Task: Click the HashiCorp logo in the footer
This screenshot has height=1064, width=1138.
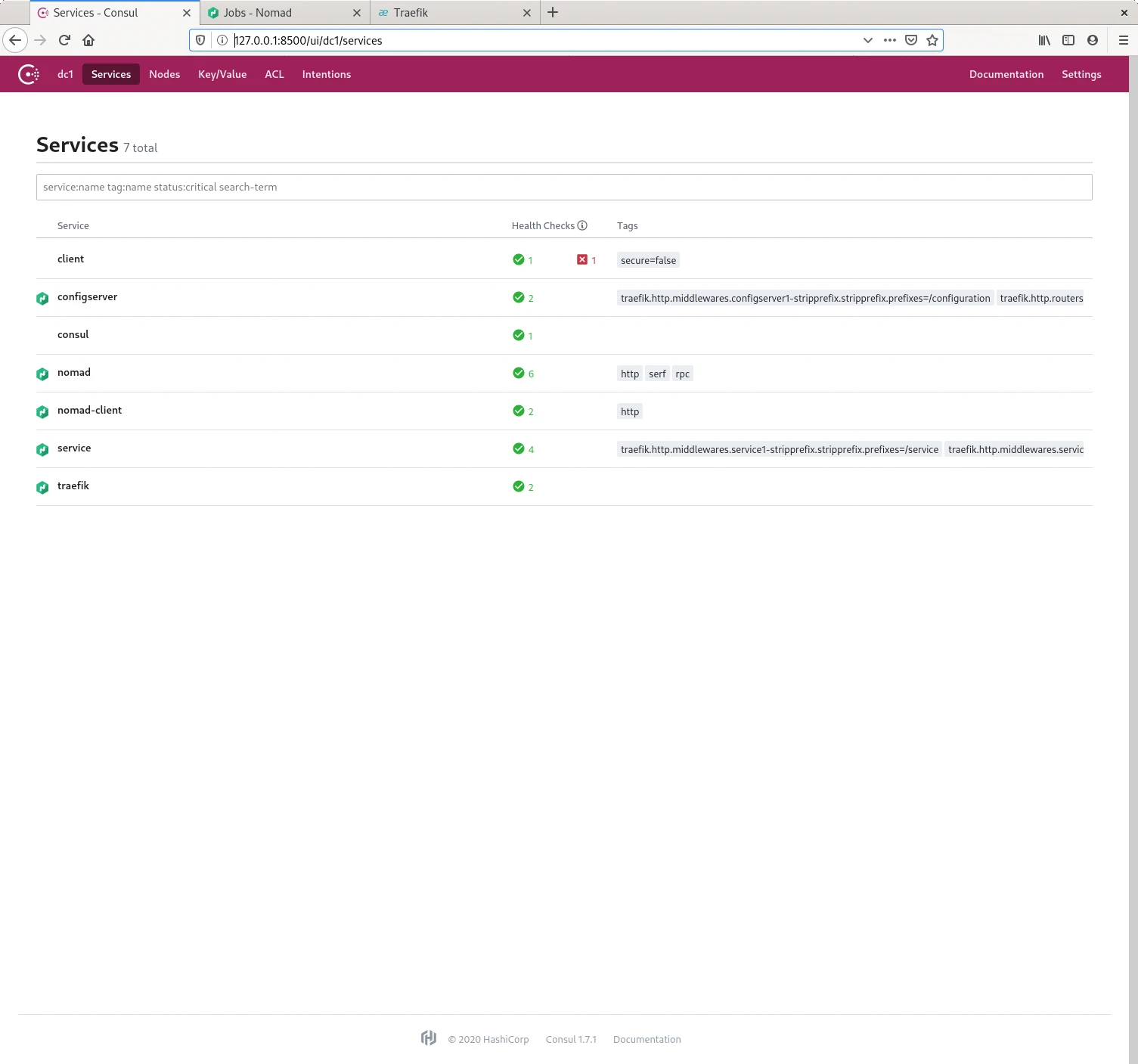Action: (429, 1038)
